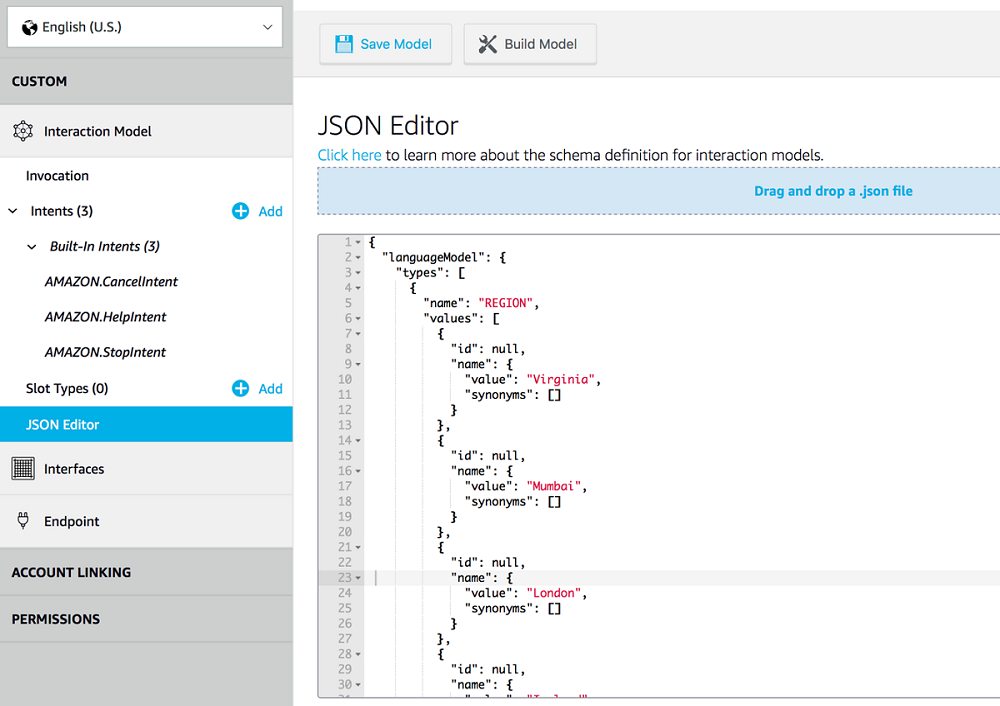Select AMAZON.CancelIntent in the sidebar
Viewport: 1000px width, 706px height.
[110, 281]
